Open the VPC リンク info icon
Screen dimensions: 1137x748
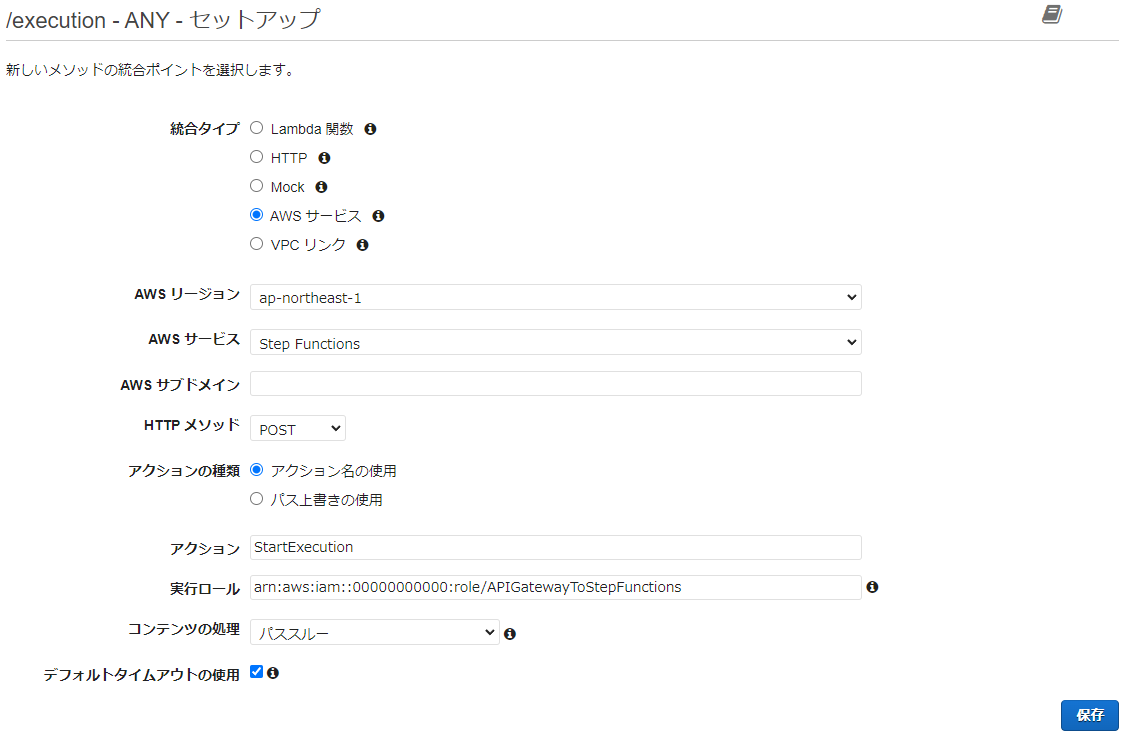362,244
